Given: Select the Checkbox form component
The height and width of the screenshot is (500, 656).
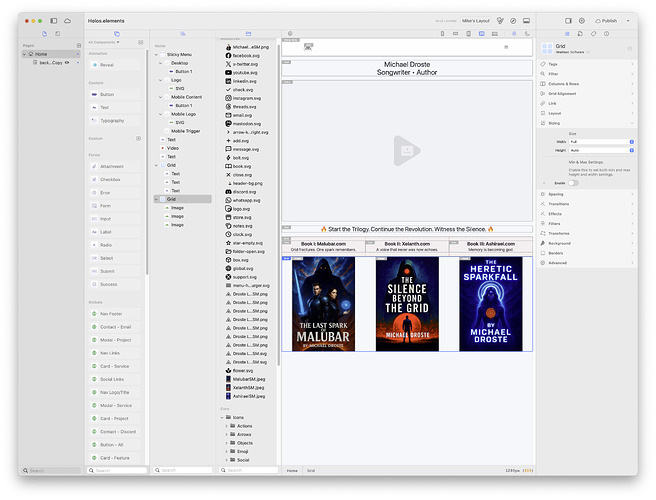Looking at the screenshot, I should click(114, 179).
